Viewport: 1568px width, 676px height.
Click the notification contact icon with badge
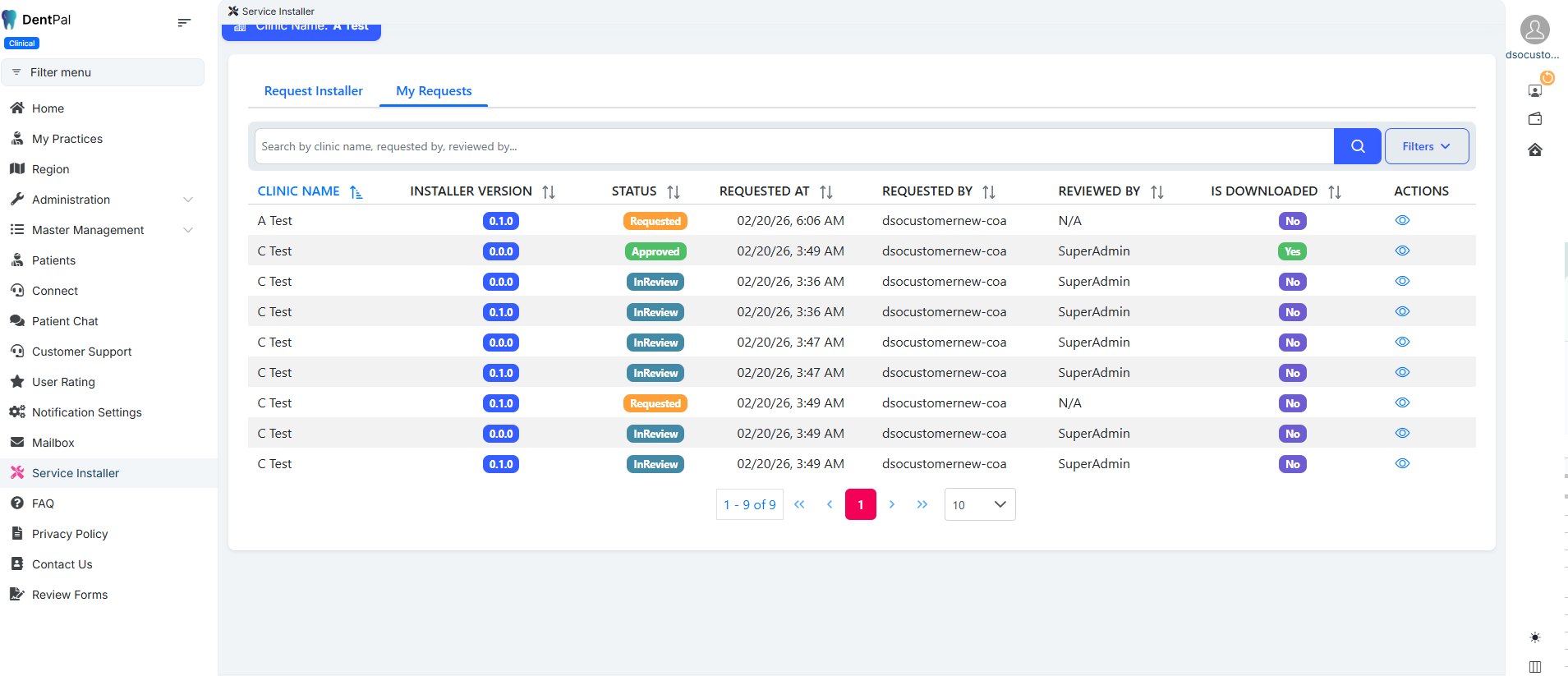tap(1534, 90)
